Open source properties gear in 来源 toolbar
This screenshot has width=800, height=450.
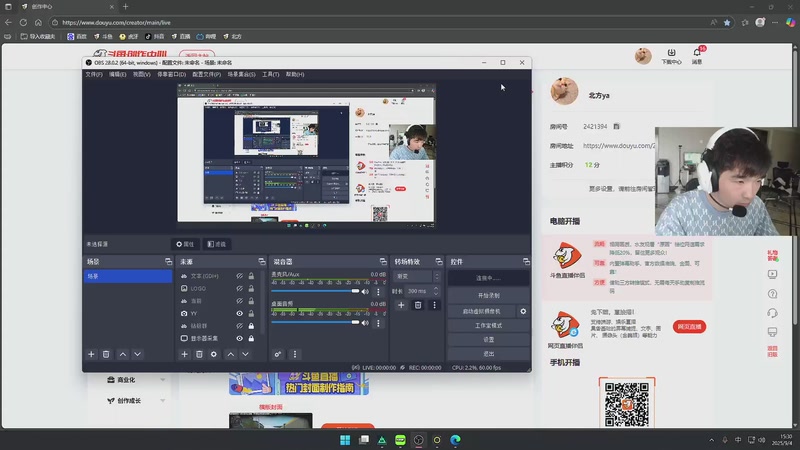pyautogui.click(x=214, y=354)
